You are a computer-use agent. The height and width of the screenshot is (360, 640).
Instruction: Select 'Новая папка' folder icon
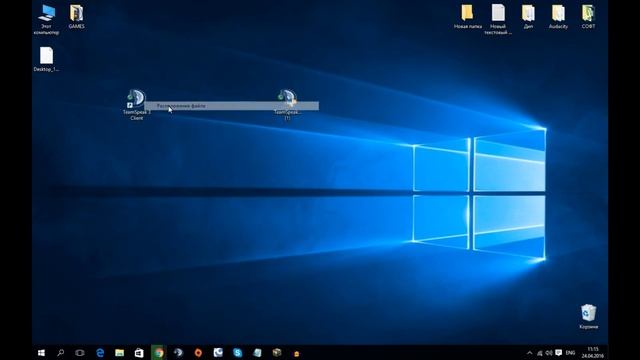tap(468, 17)
